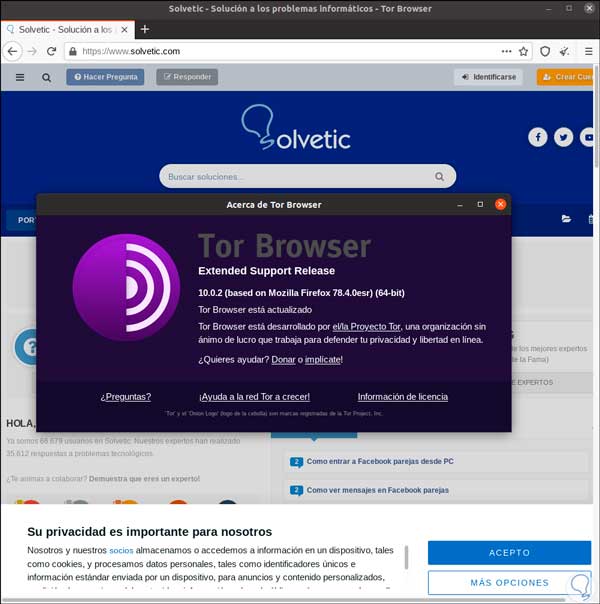The height and width of the screenshot is (604, 600).
Task: Click the implícate link
Action: click(323, 360)
